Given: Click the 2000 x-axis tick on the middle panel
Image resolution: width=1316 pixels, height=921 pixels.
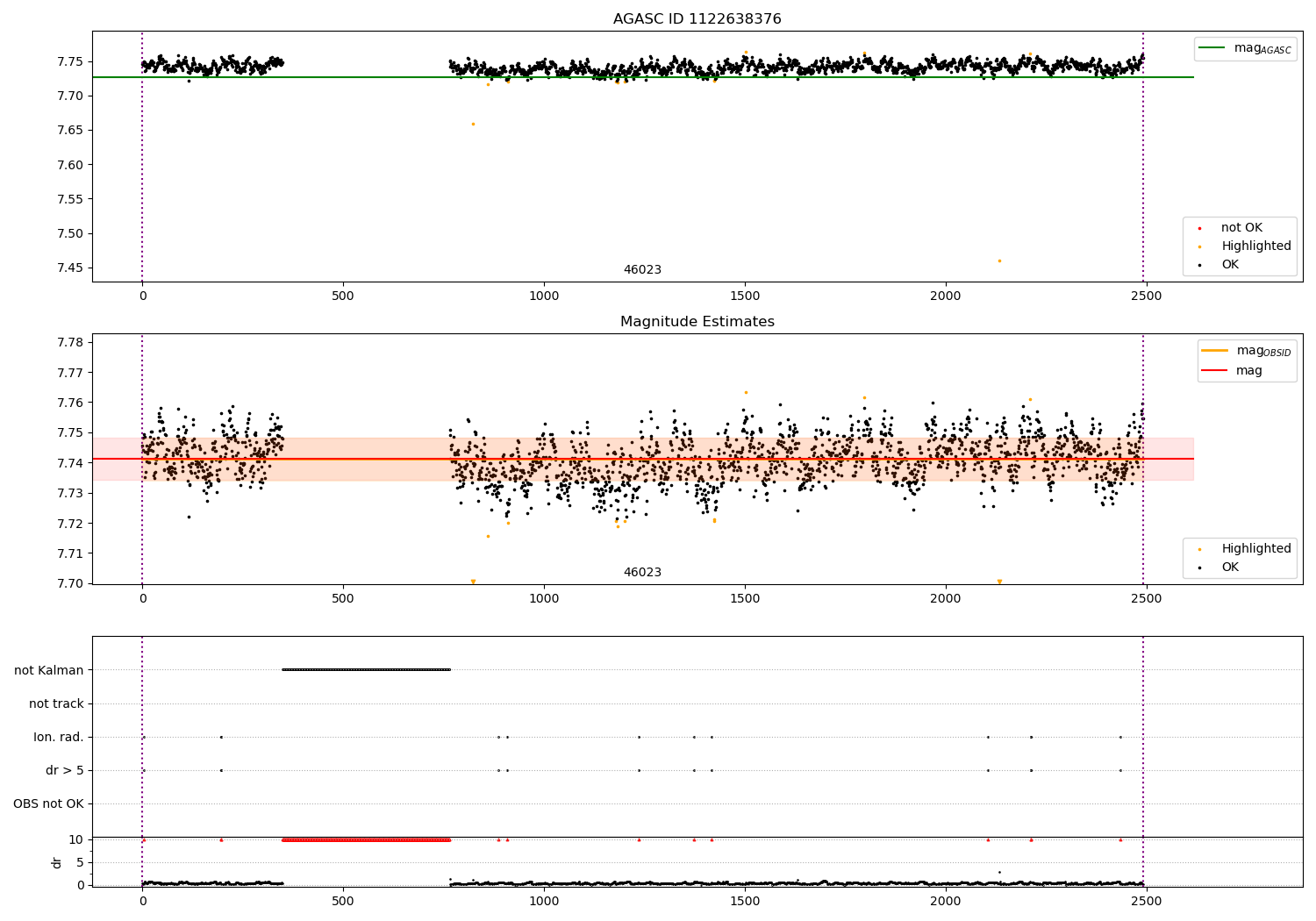Looking at the screenshot, I should click(946, 598).
